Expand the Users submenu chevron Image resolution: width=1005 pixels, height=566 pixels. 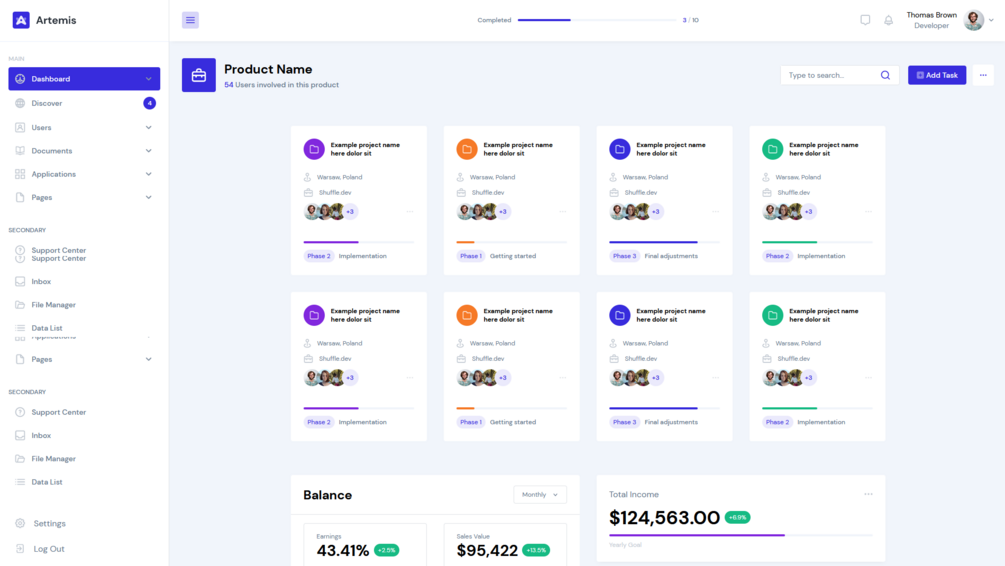149,128
